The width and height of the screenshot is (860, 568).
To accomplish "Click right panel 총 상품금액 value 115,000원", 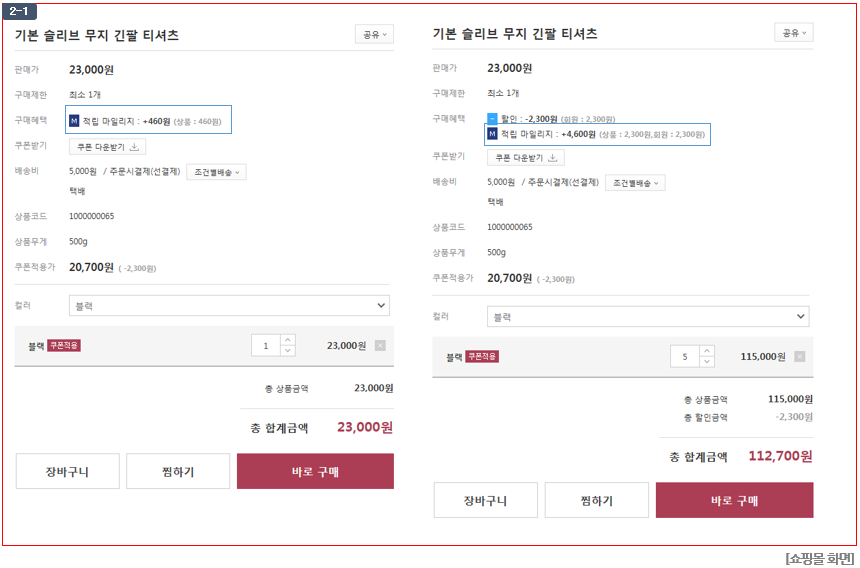I will click(x=790, y=399).
